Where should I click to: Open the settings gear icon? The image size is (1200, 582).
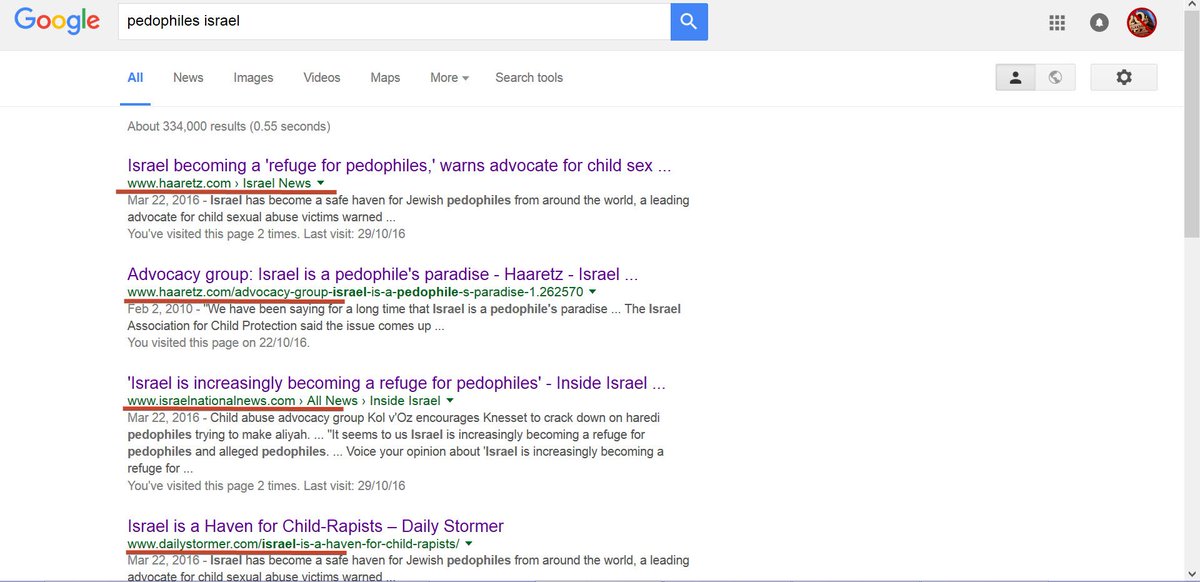(x=1124, y=77)
